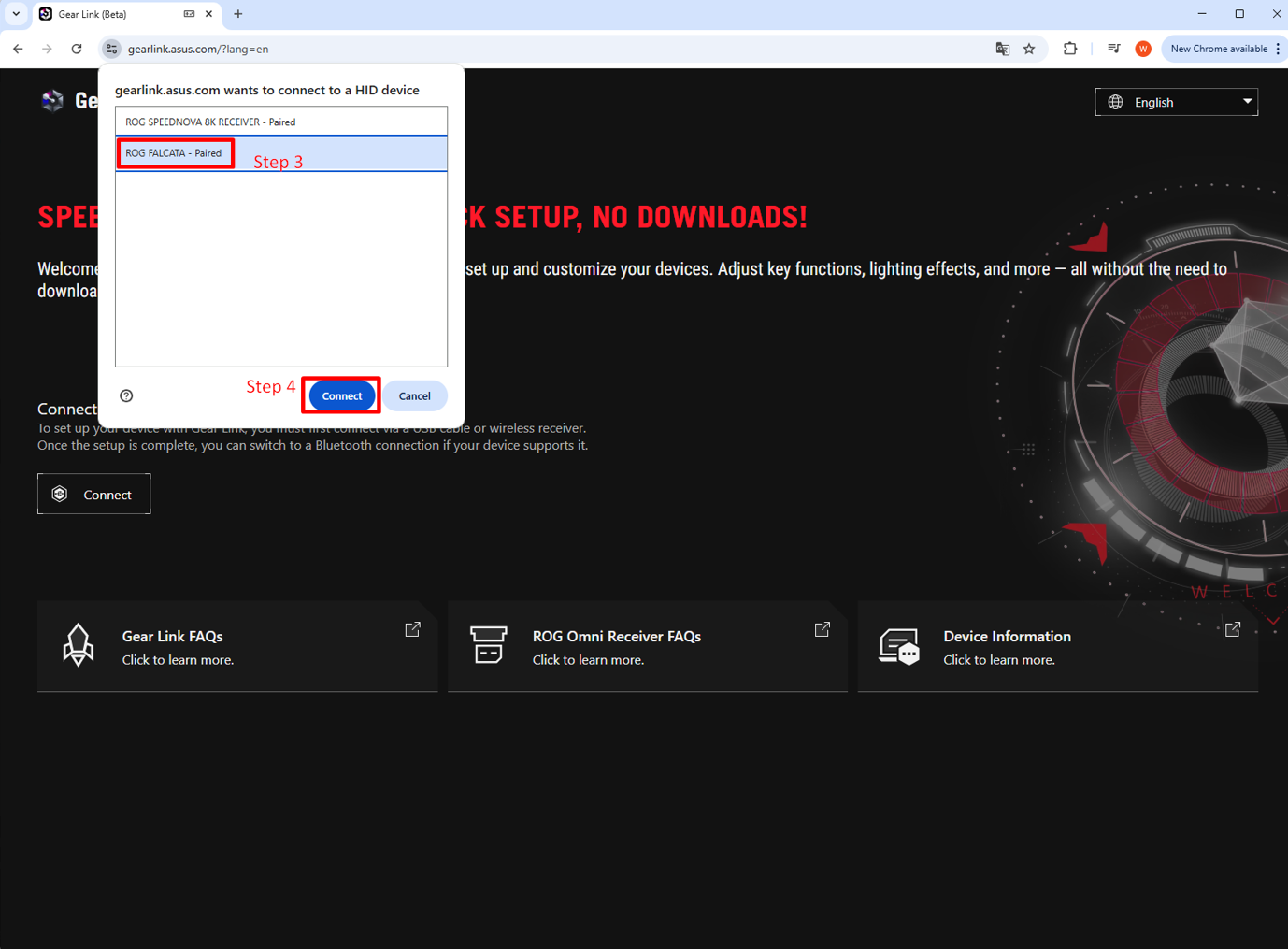Open the Extensions puzzle icon
This screenshot has height=949, width=1288.
[1070, 49]
